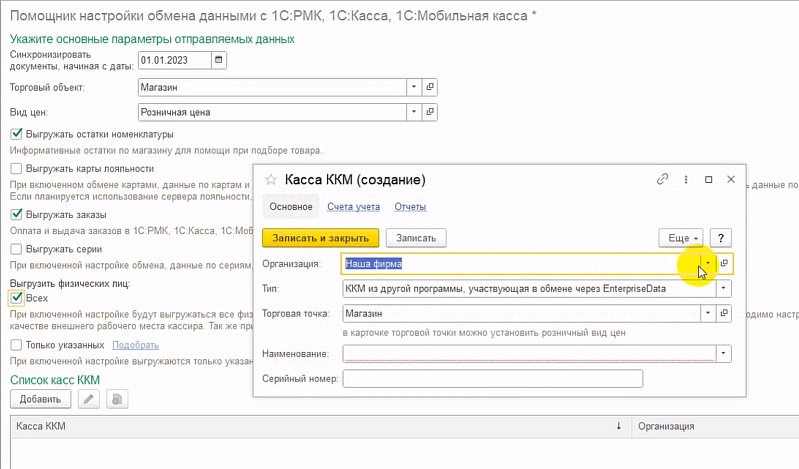
Task: Toggle sort arrow in Касса ККМ column header
Action: tap(619, 426)
